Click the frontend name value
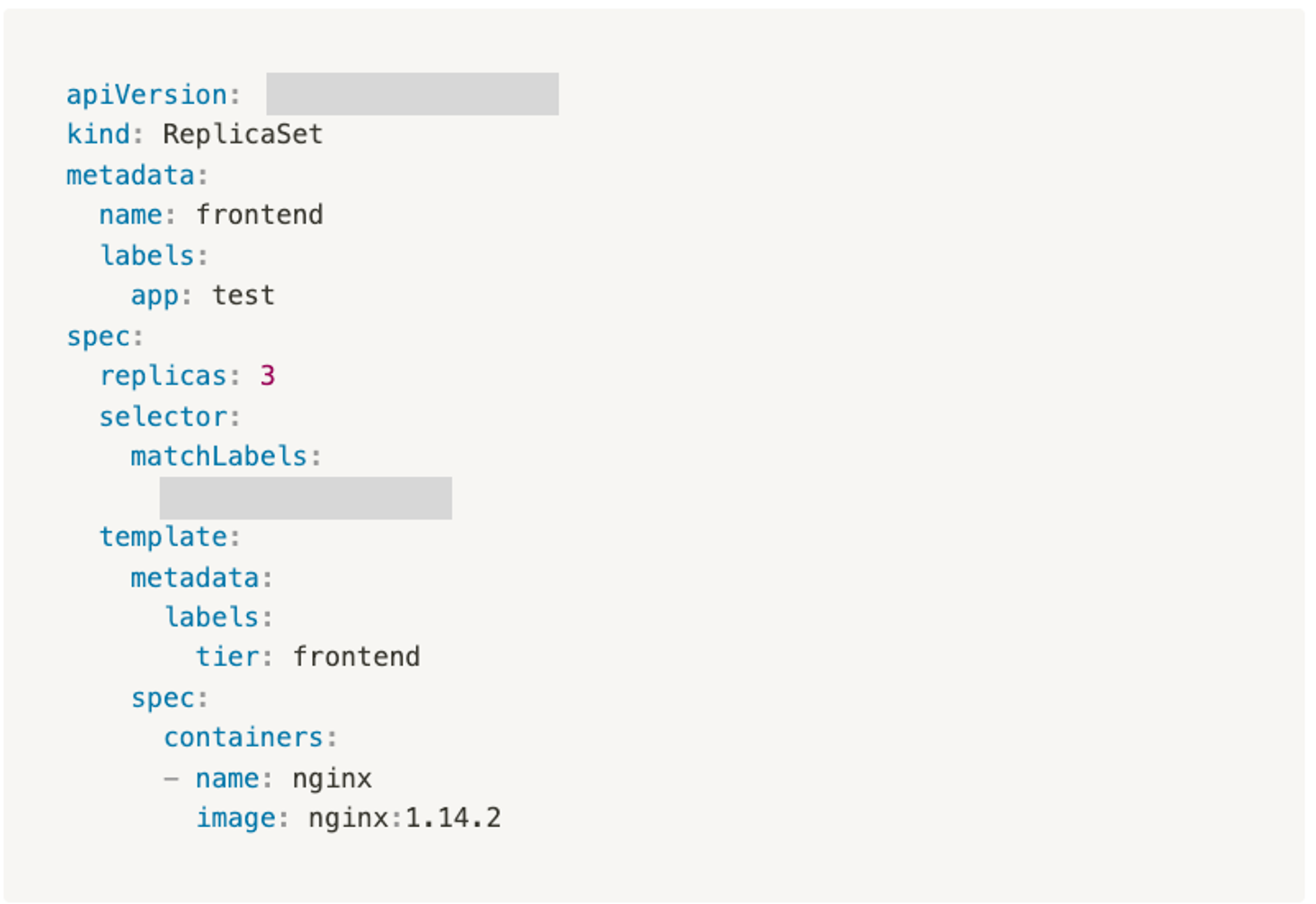The width and height of the screenshot is (1316, 904). [x=259, y=215]
